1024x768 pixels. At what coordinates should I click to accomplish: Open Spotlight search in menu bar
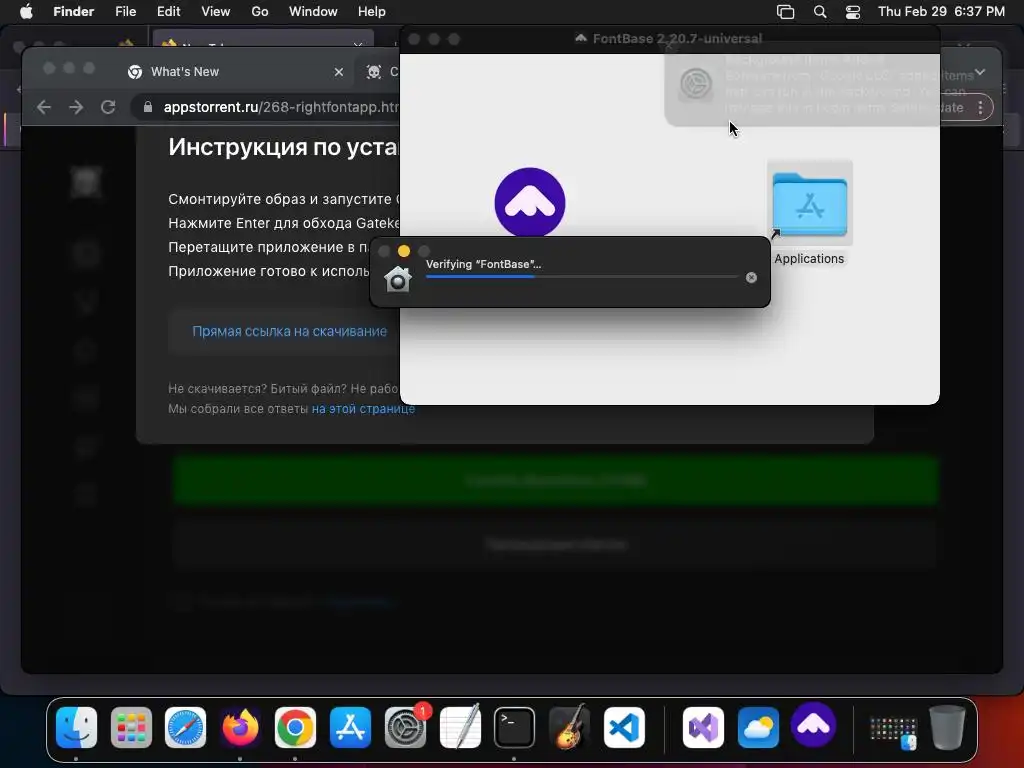(x=820, y=12)
